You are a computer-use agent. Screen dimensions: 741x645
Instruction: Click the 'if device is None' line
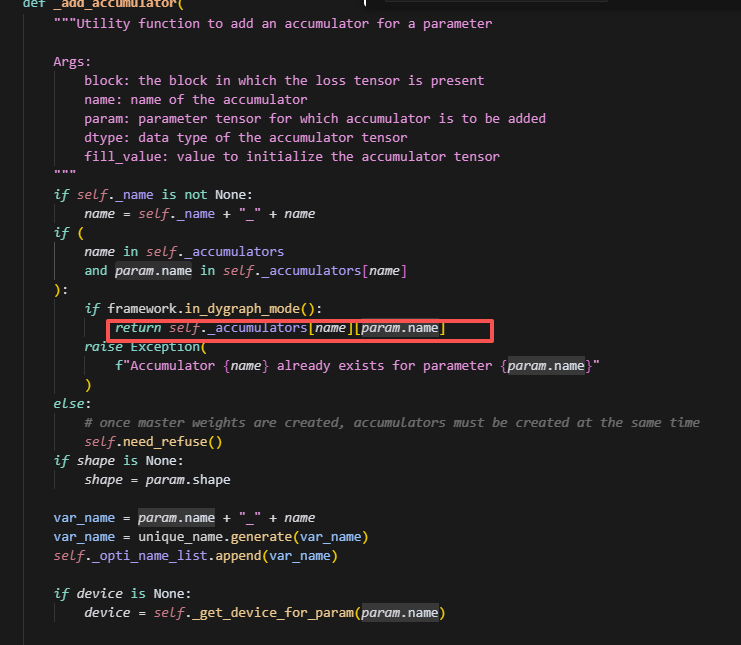[122, 594]
